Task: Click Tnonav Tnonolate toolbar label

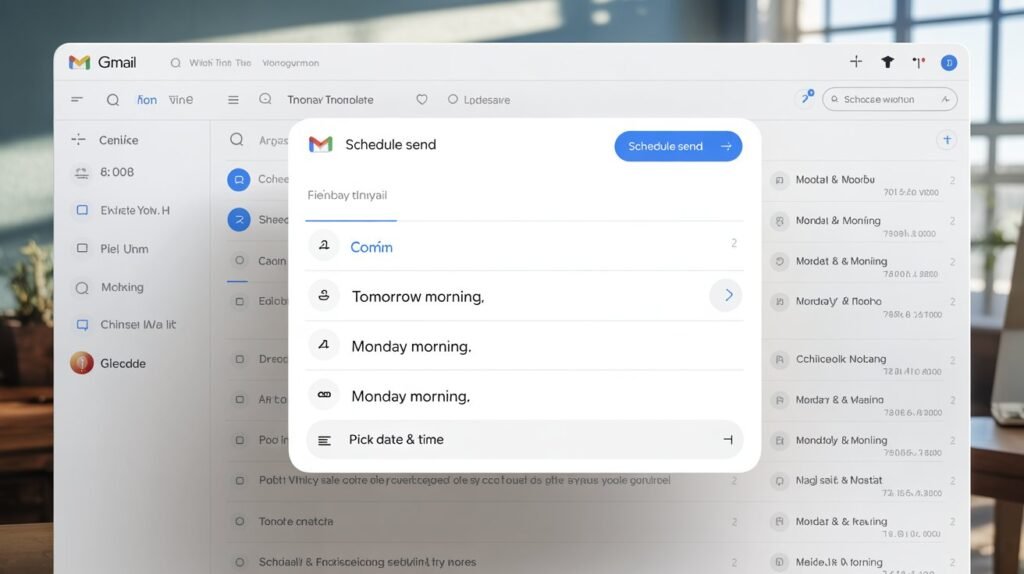Action: [x=330, y=100]
